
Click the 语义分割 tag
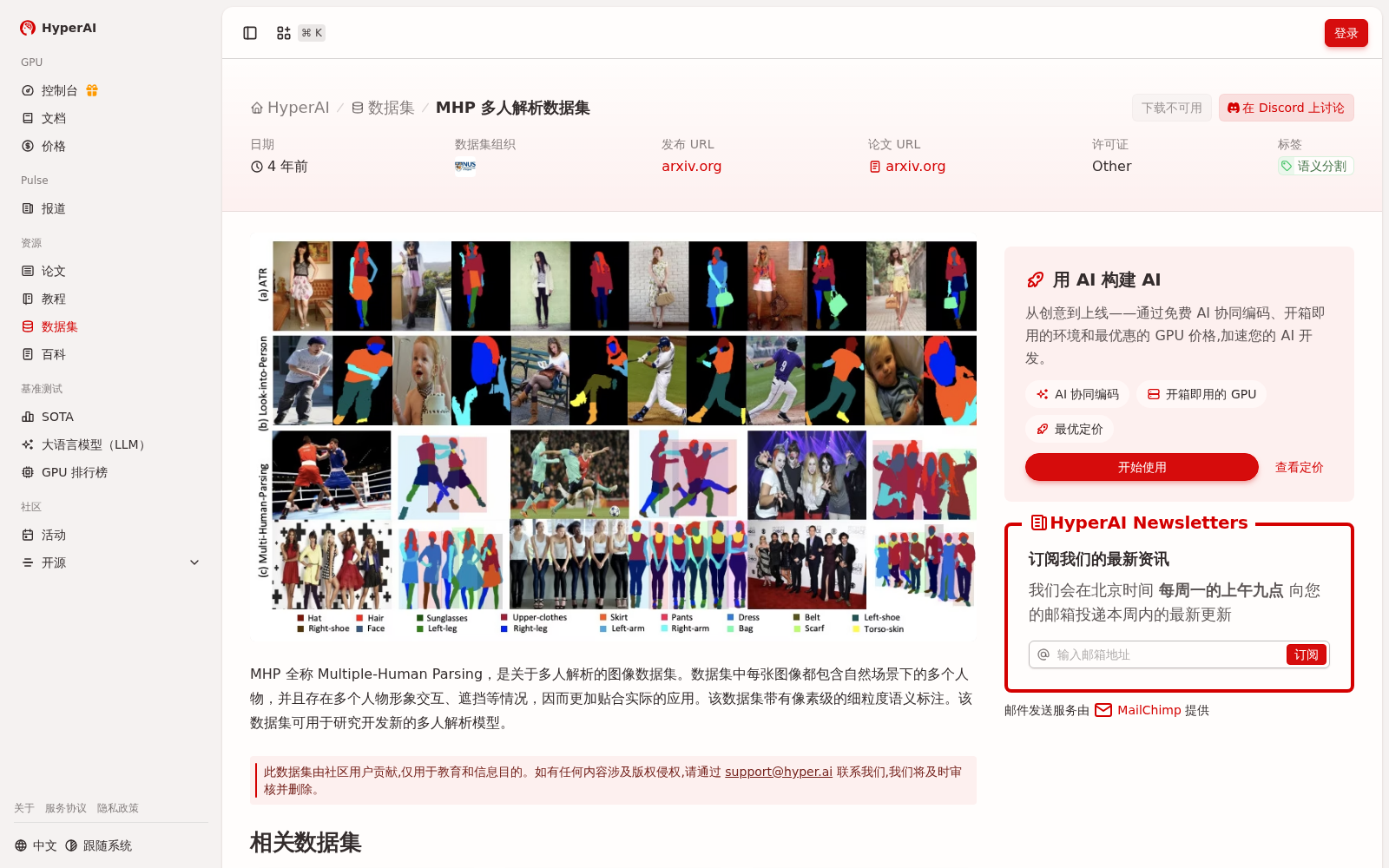[x=1315, y=166]
